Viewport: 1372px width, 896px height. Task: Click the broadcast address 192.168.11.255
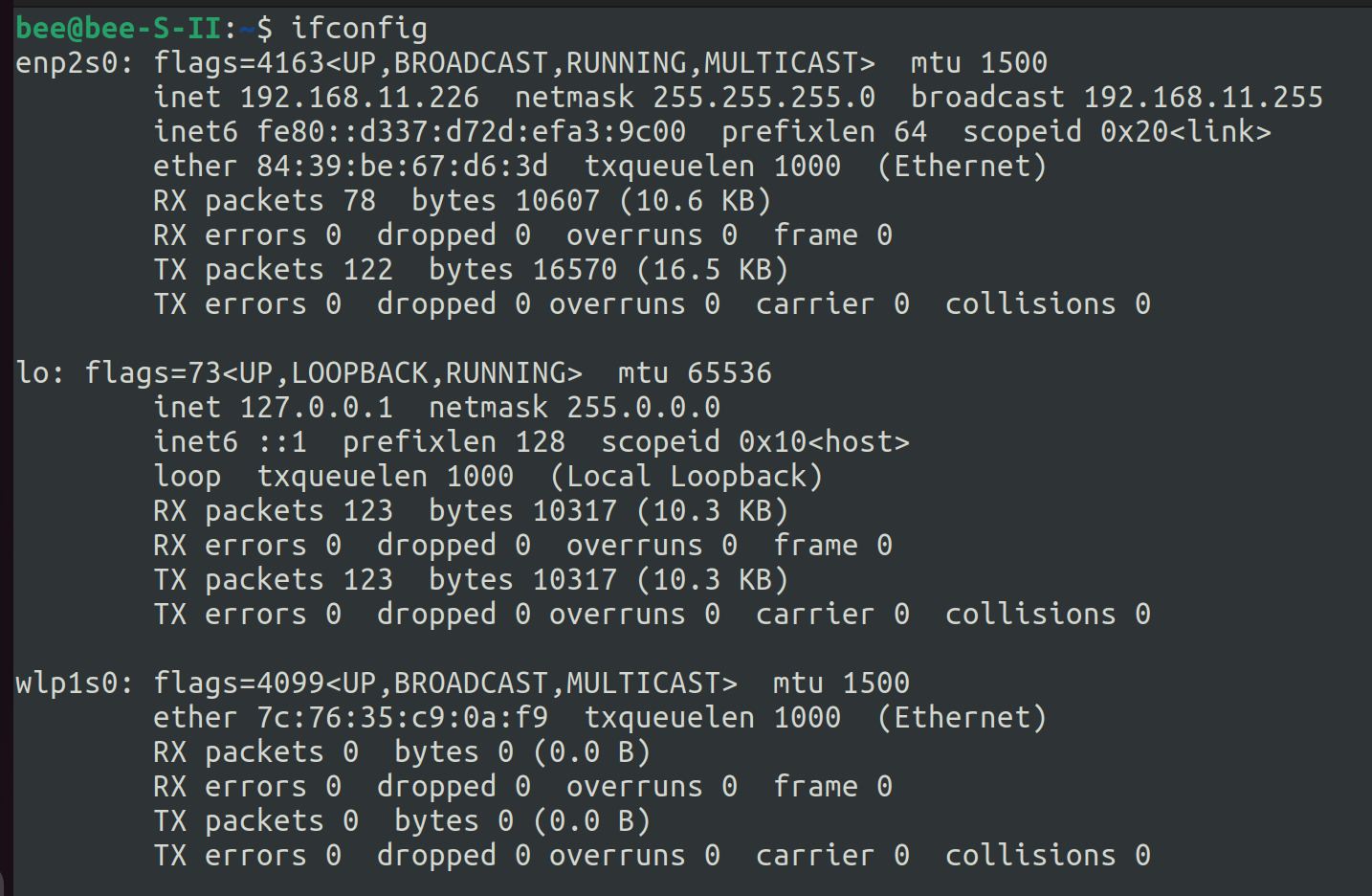pos(1203,98)
